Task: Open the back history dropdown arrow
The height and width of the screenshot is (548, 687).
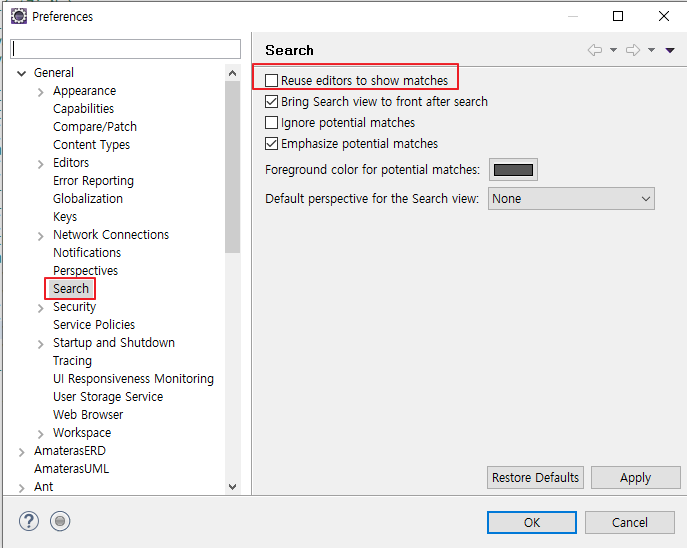Action: click(x=613, y=50)
